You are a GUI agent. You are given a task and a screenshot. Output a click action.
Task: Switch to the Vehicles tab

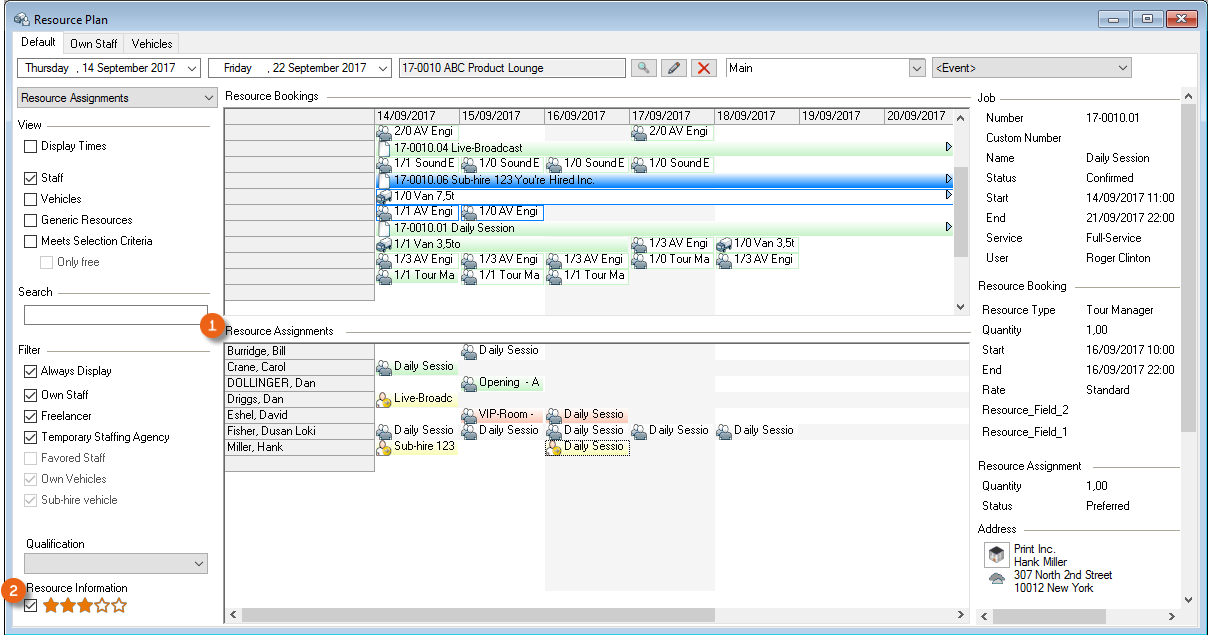152,44
